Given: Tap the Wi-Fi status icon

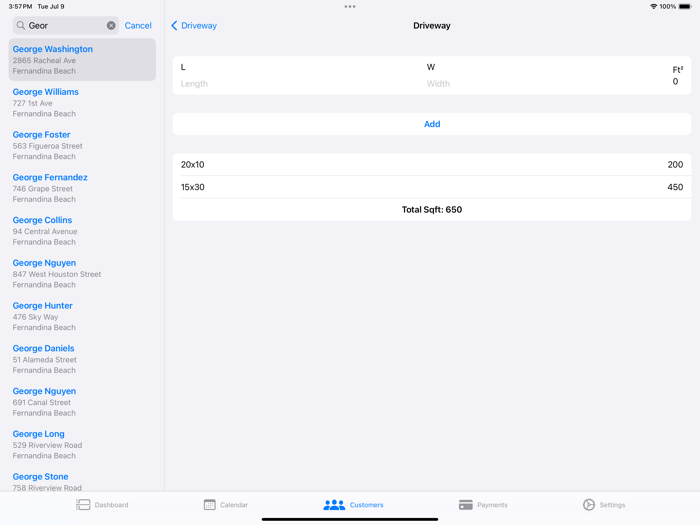Looking at the screenshot, I should click(x=654, y=7).
